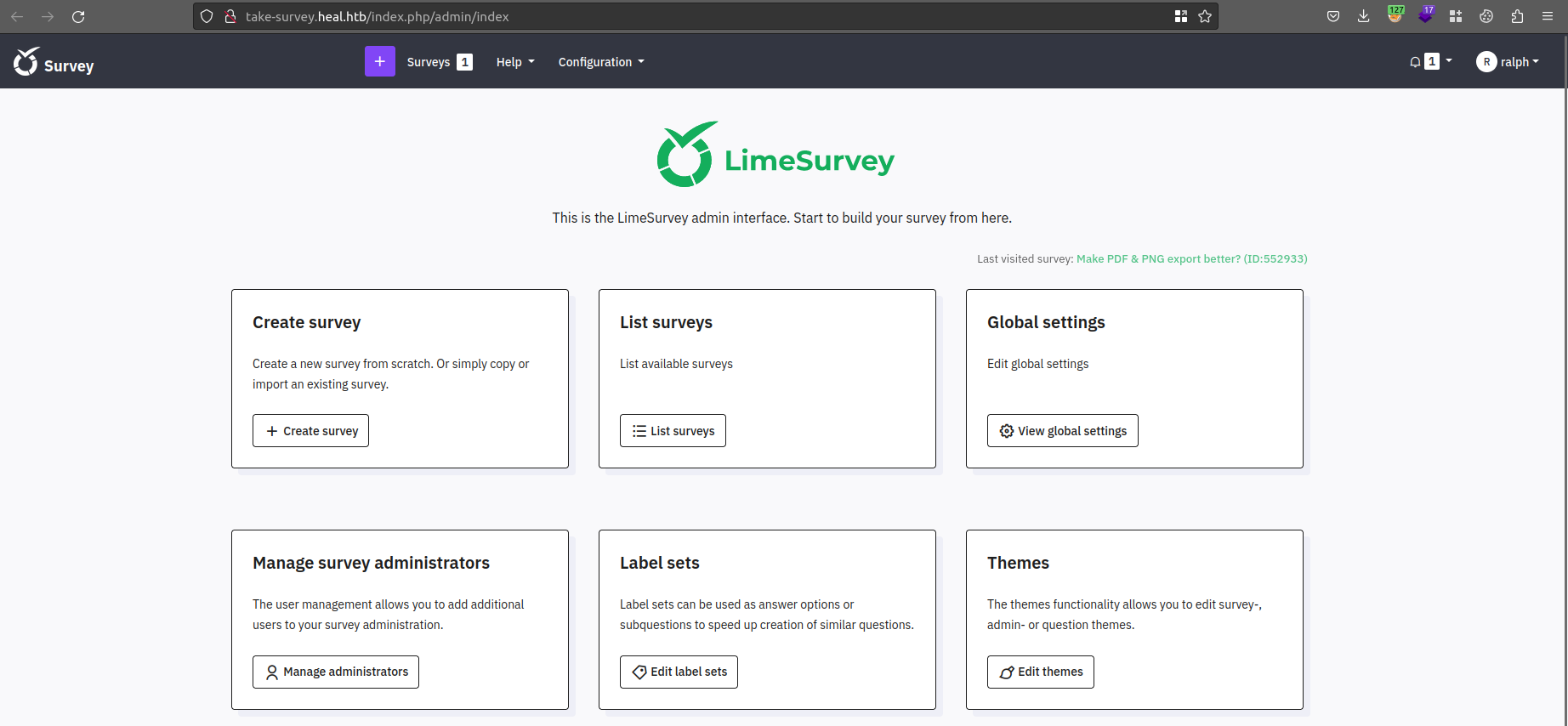Click the List surveys card heading

(x=666, y=322)
